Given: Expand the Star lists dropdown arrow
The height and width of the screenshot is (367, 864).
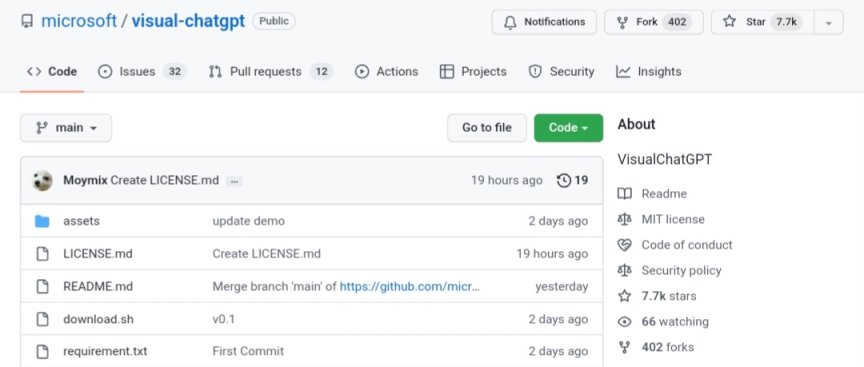Looking at the screenshot, I should [829, 23].
